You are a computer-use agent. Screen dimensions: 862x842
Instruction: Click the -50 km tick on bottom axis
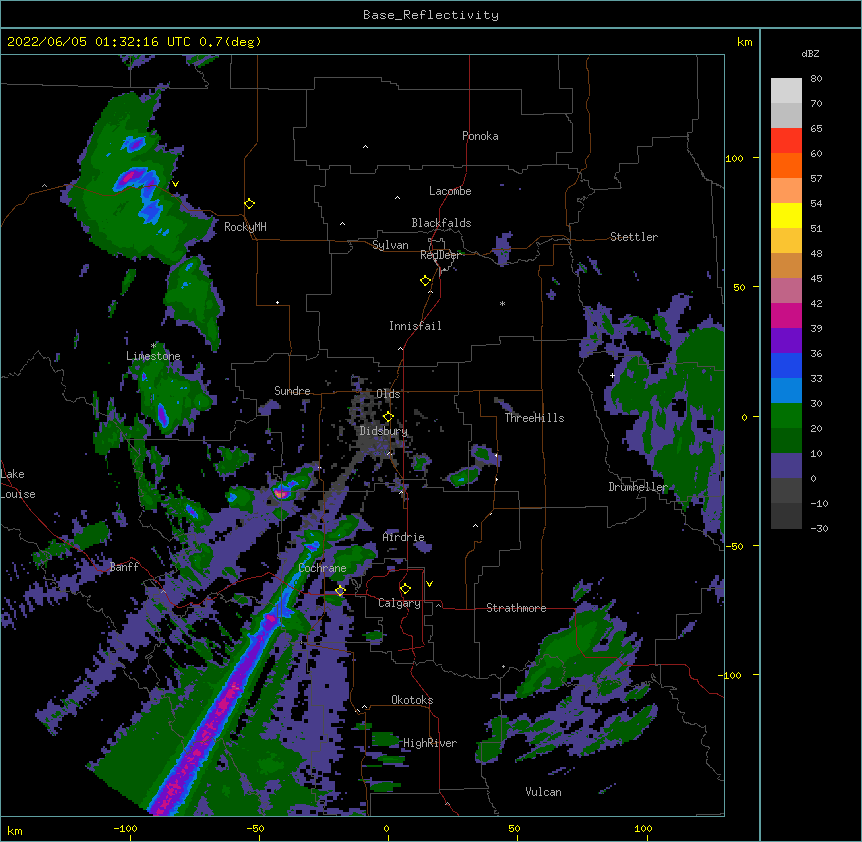pos(255,828)
